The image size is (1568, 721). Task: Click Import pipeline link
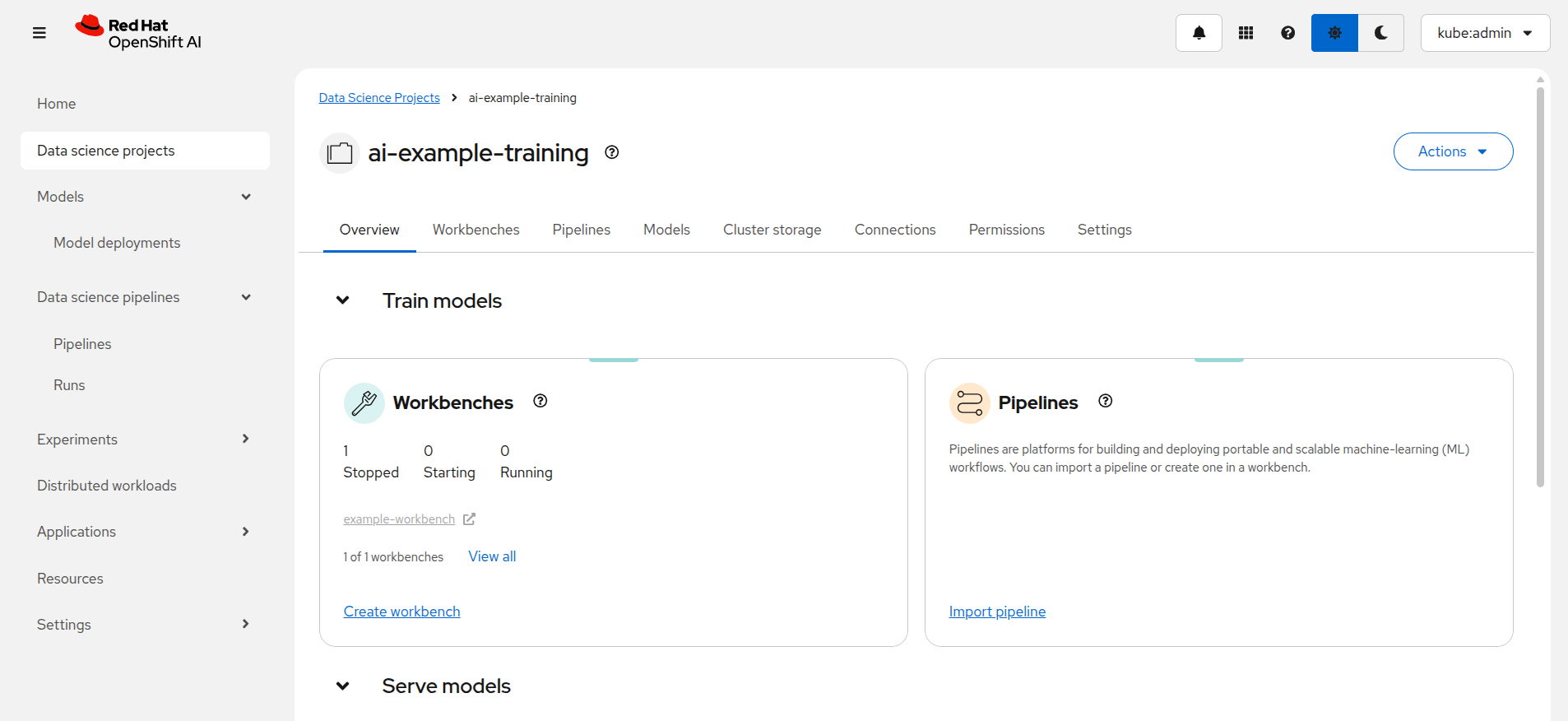point(997,612)
